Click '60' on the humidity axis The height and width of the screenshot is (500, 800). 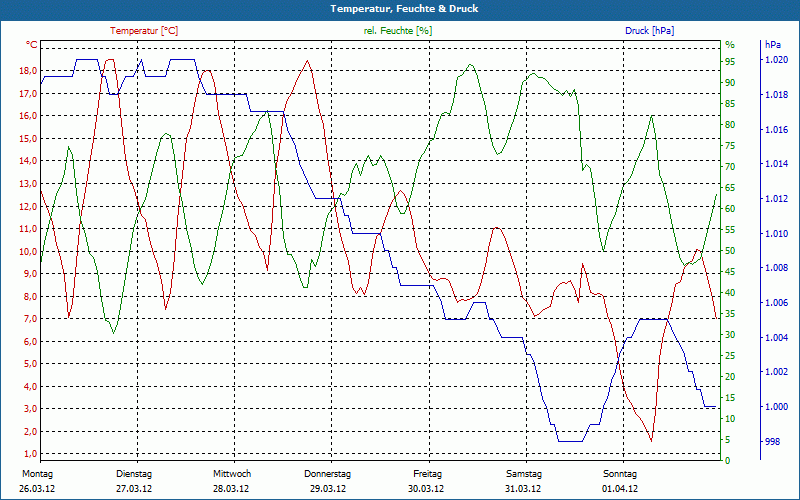730,209
